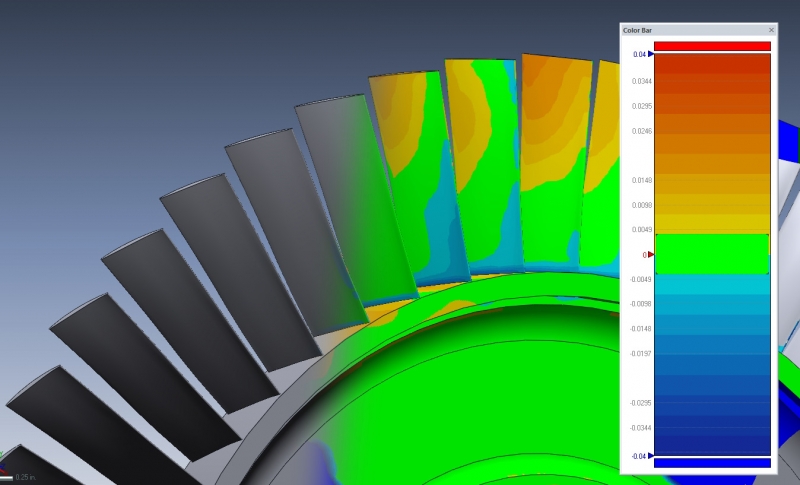Click the red zero marker arrow
This screenshot has height=485, width=800.
coord(651,255)
